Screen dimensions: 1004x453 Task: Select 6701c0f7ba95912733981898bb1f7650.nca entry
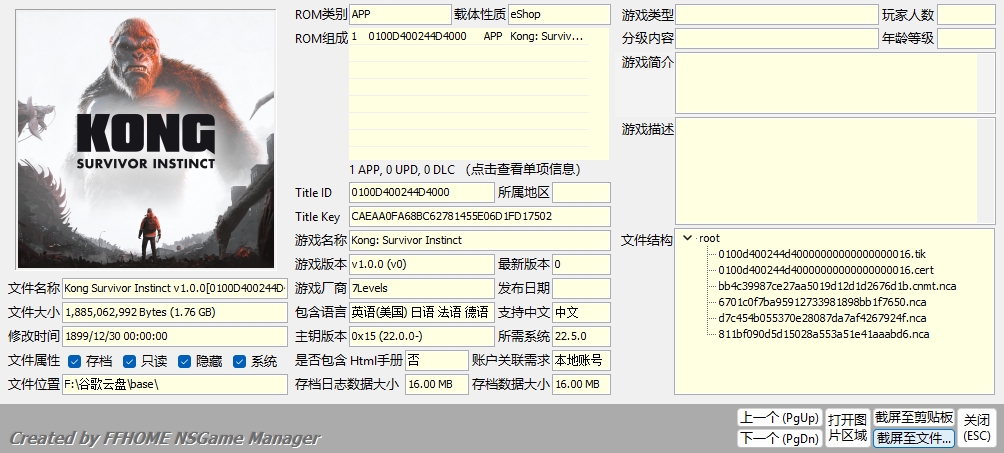coord(822,302)
